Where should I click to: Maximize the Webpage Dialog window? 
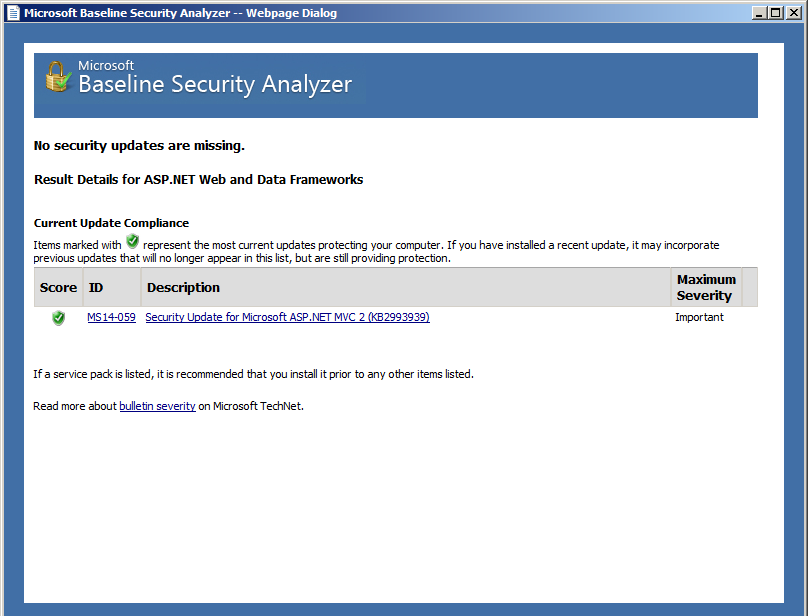point(776,13)
